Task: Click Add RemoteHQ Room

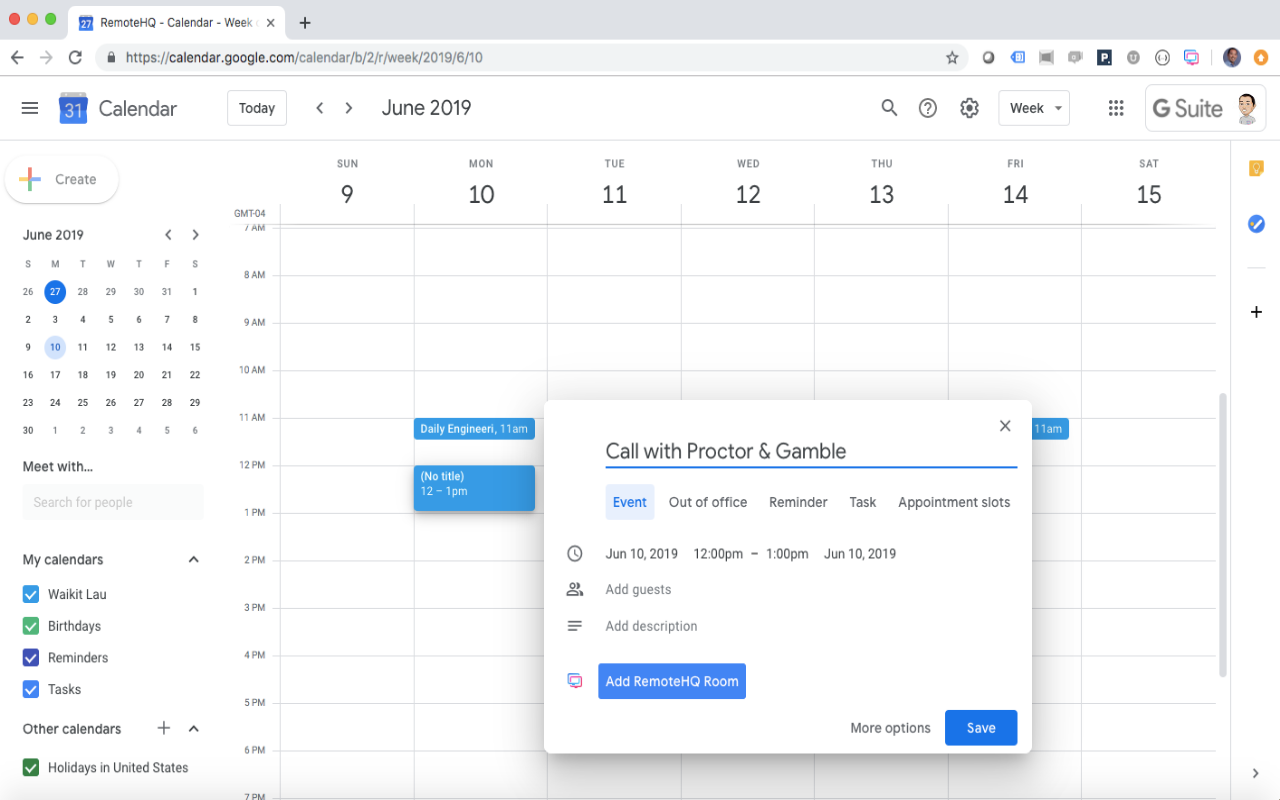Action: [x=671, y=680]
